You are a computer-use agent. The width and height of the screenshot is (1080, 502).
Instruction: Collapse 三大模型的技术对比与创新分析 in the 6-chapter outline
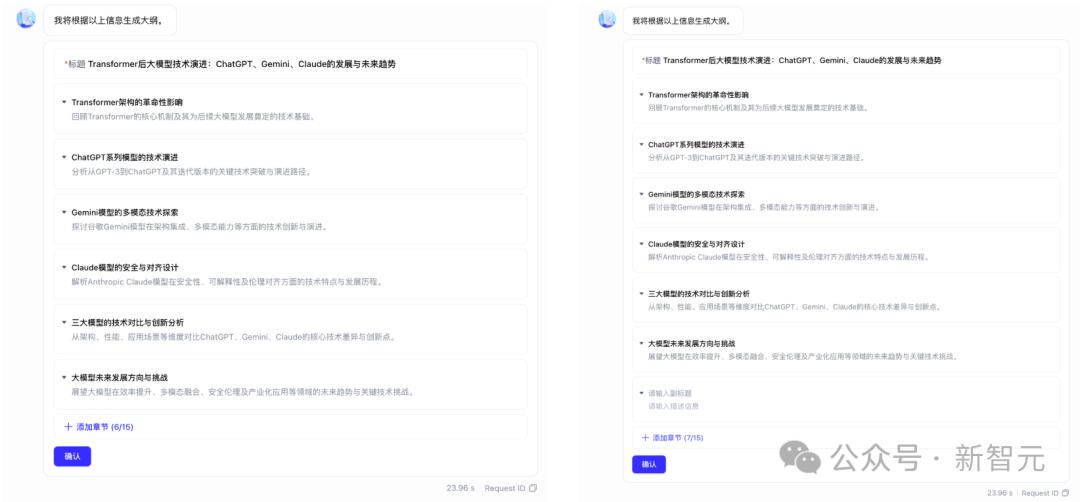(x=65, y=322)
